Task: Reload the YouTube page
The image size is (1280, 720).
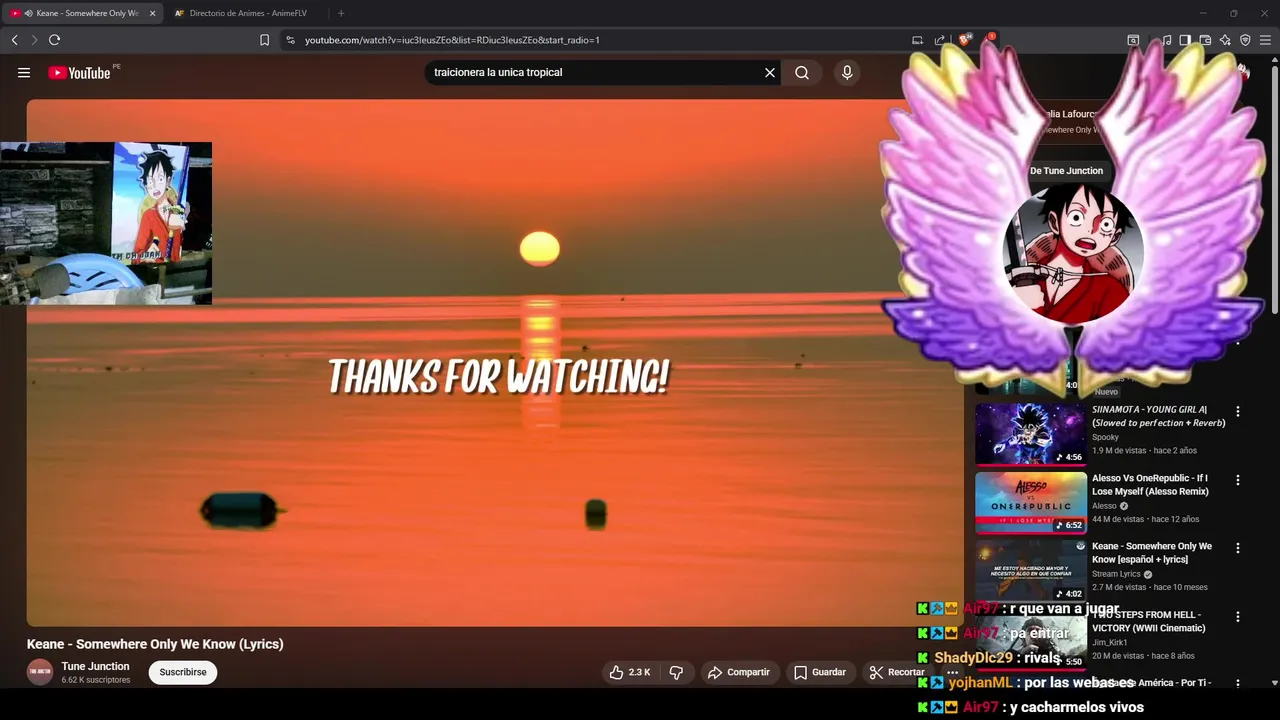Action: coord(55,40)
